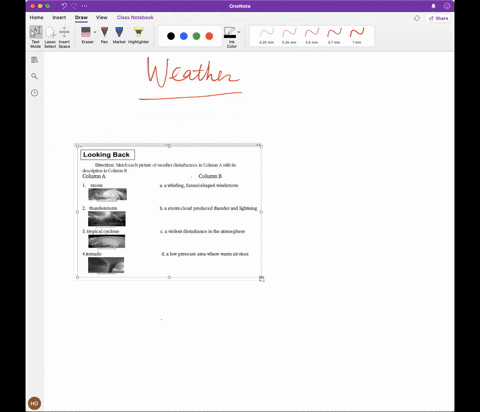480x412 pixels.
Task: Open the Draw tab
Action: 81,17
